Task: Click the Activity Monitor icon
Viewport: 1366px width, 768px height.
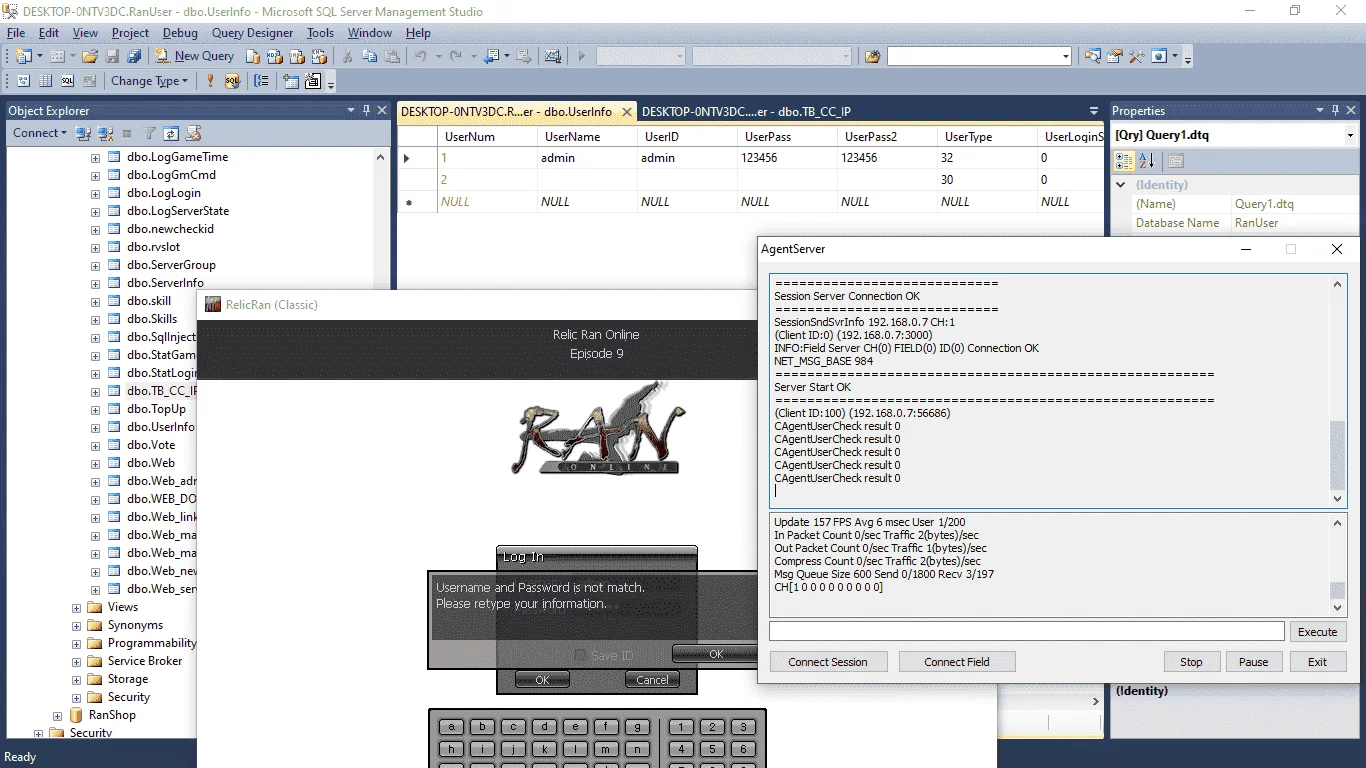Action: (553, 56)
